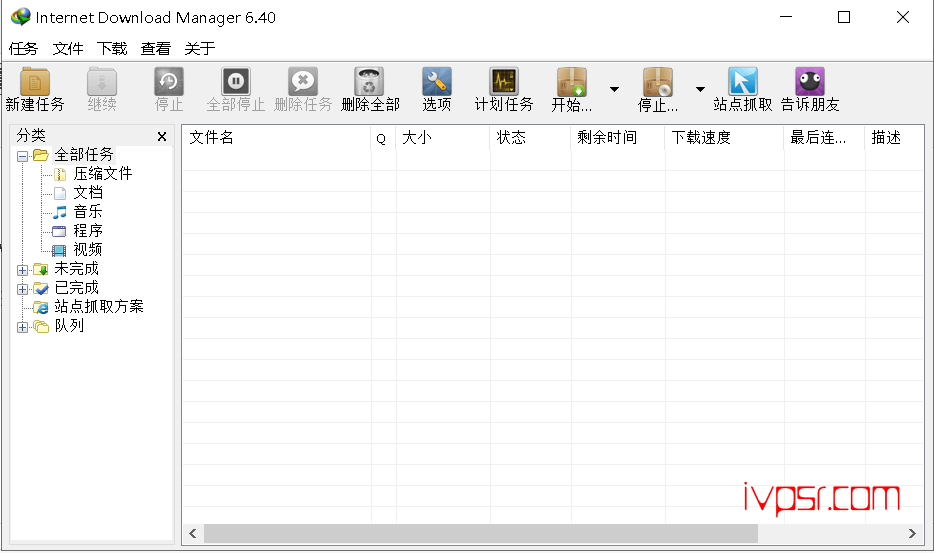Click the 开始... start queue icon

point(572,82)
